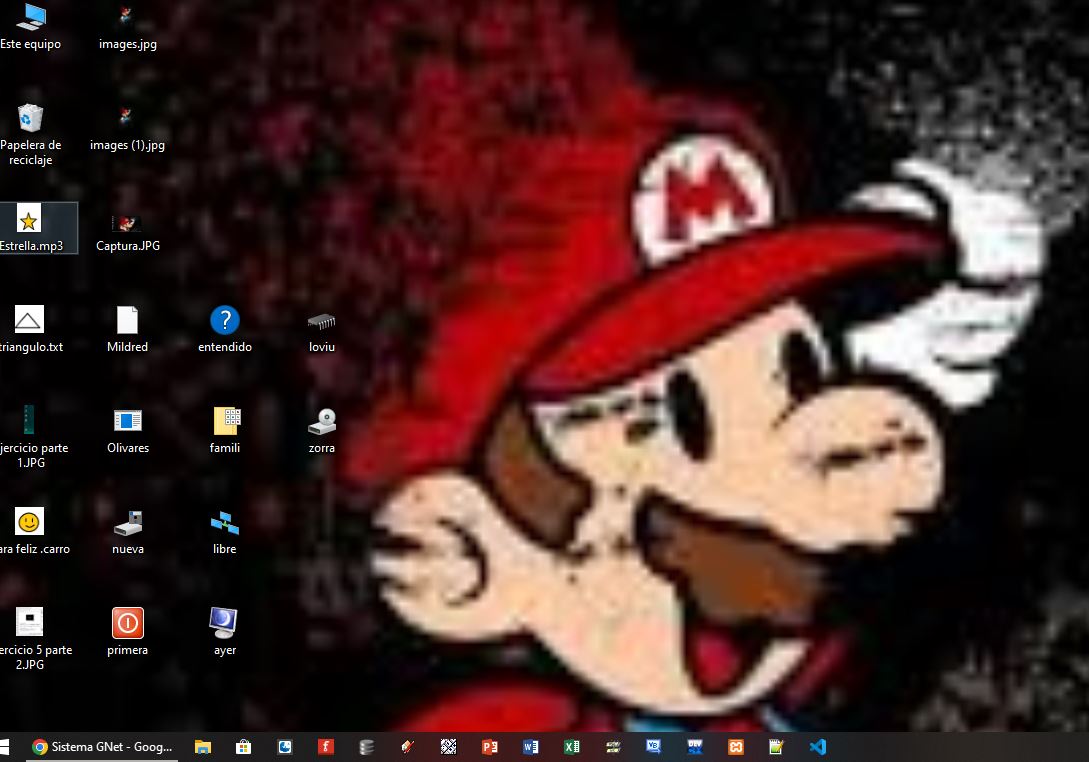Click the Windows Start button
The width and height of the screenshot is (1089, 762).
click(x=3, y=746)
